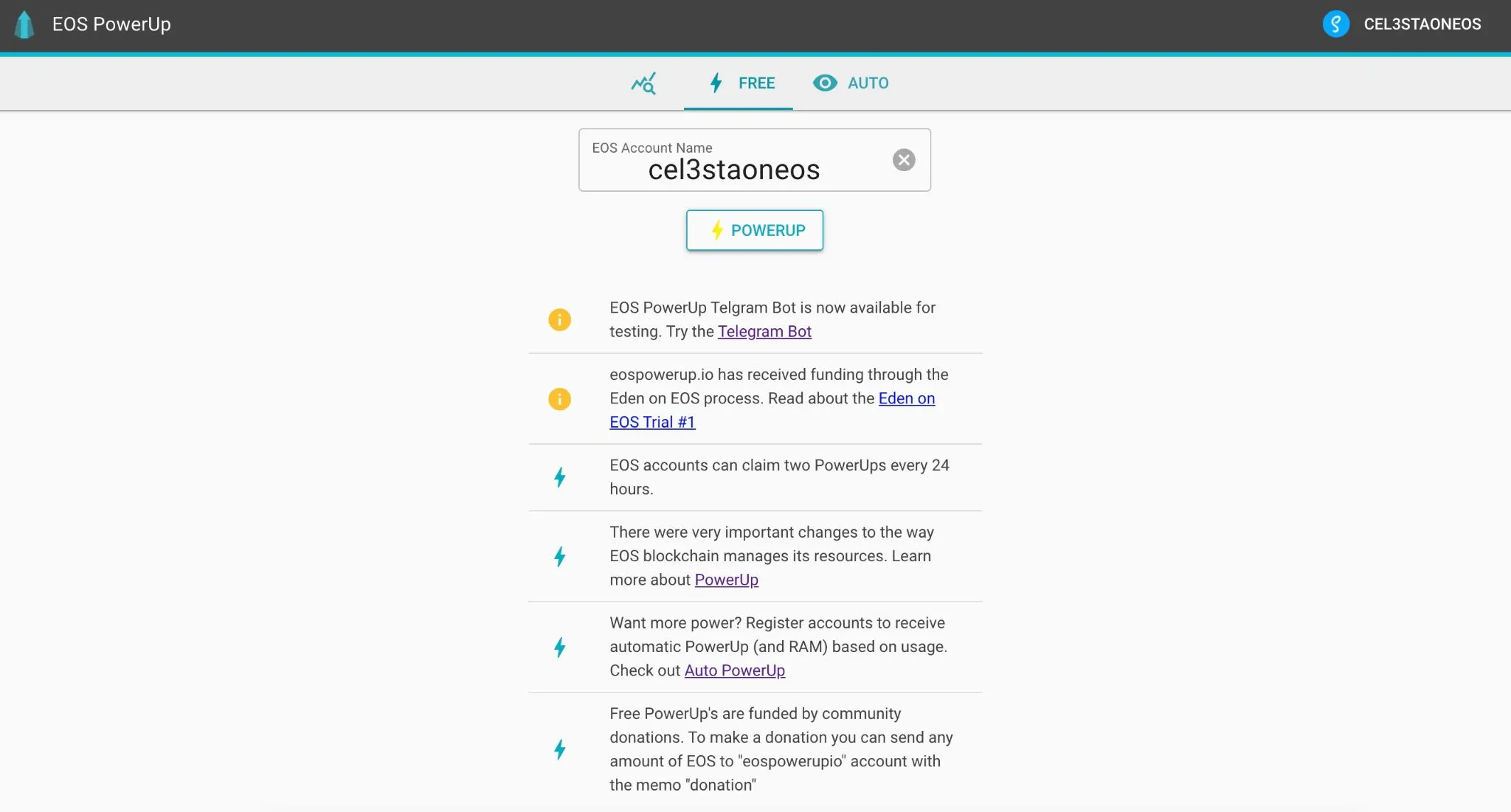Open the PowerUp learn more link
This screenshot has height=812, width=1511.
pyautogui.click(x=726, y=580)
